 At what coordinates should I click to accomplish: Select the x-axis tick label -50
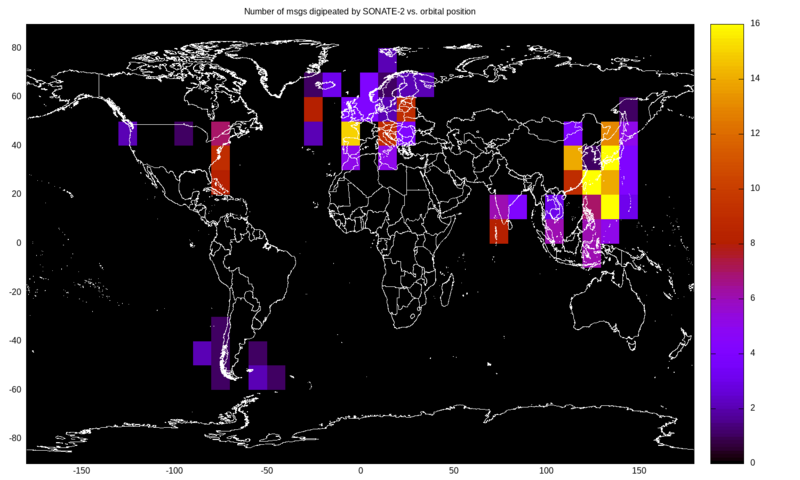coord(267,470)
